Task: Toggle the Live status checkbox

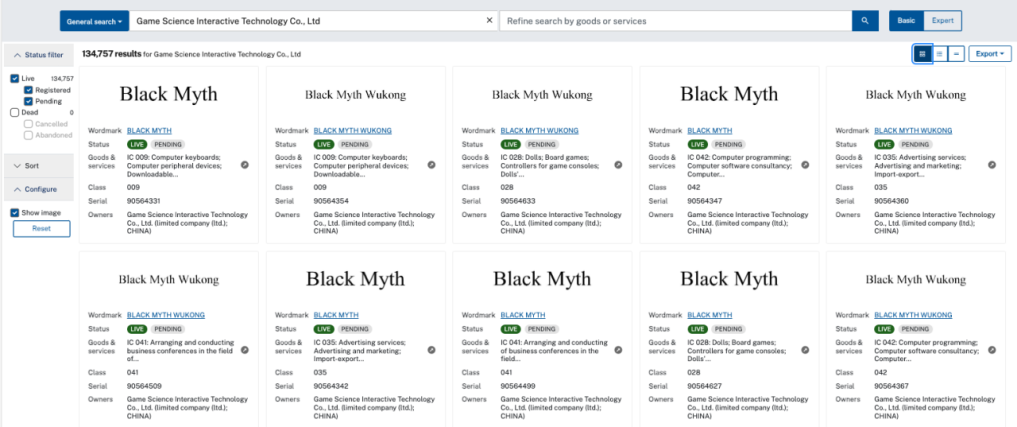Action: (15, 79)
